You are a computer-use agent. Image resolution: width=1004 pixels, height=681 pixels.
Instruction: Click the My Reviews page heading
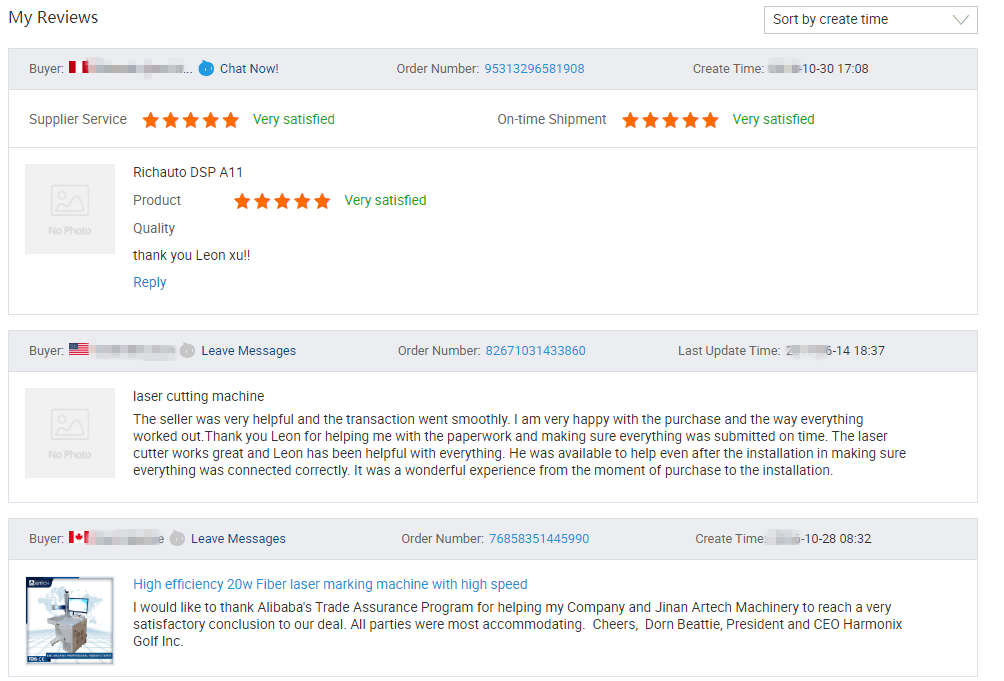click(x=52, y=17)
